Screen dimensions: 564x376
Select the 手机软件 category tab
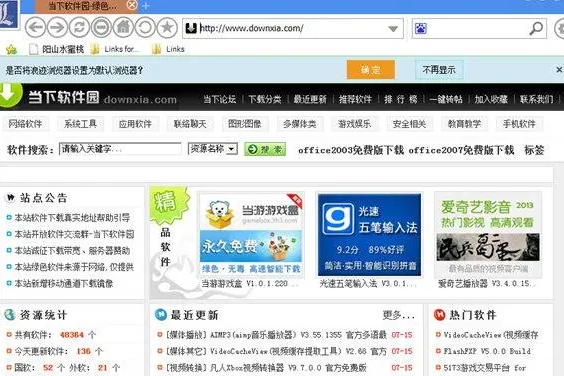pyautogui.click(x=519, y=124)
